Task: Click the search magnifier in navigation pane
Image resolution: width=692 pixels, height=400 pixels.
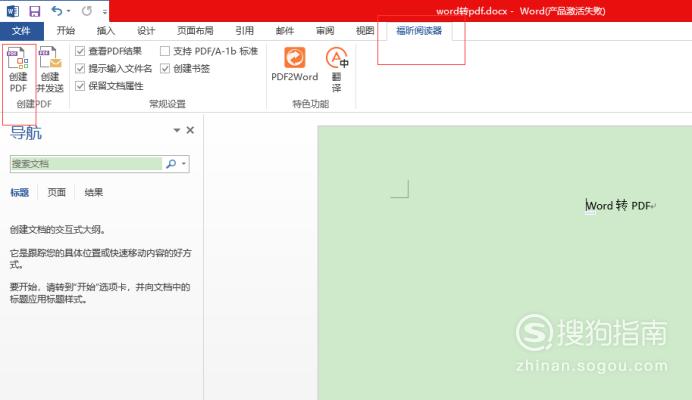Action: [171, 164]
